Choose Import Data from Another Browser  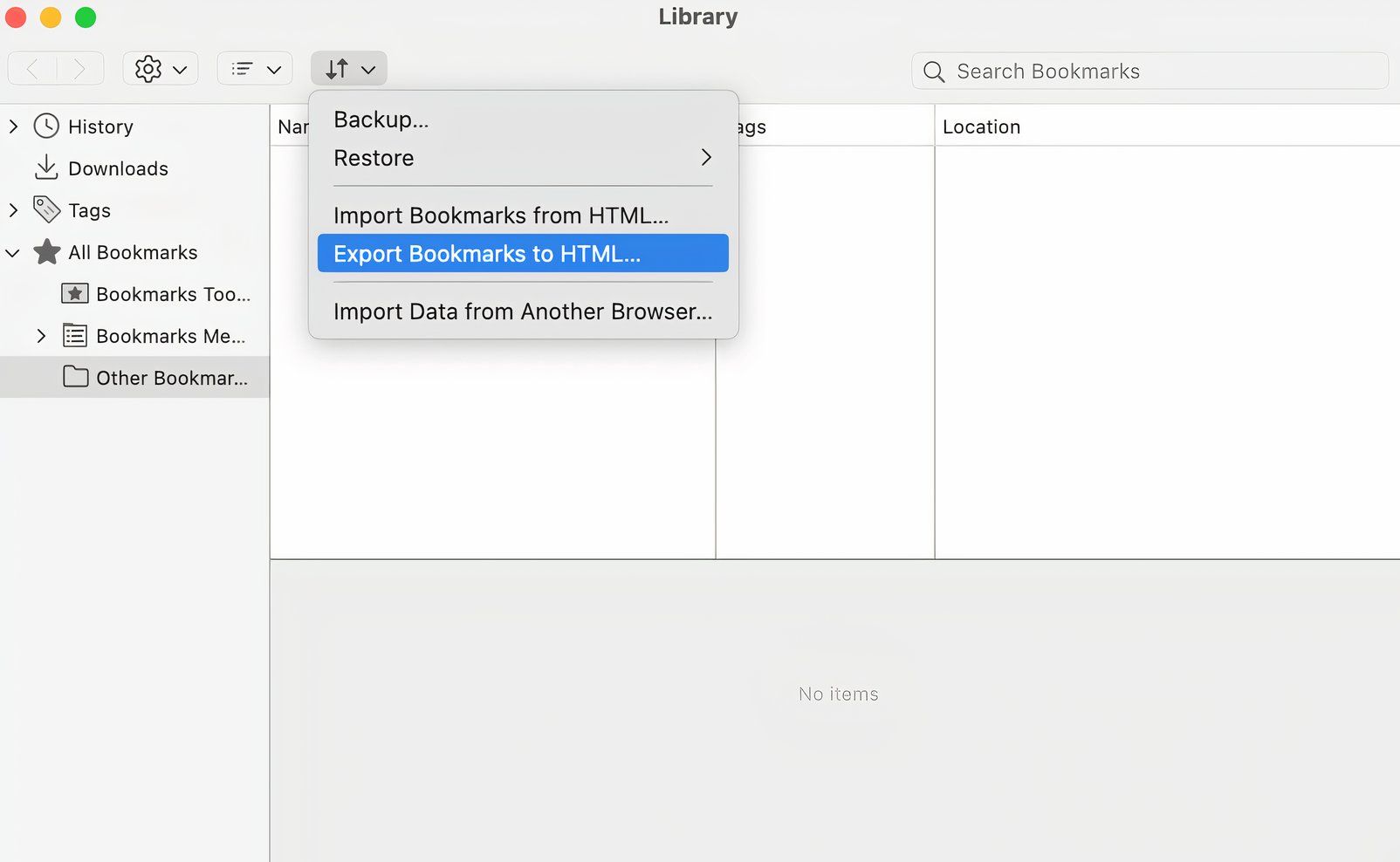click(x=521, y=311)
